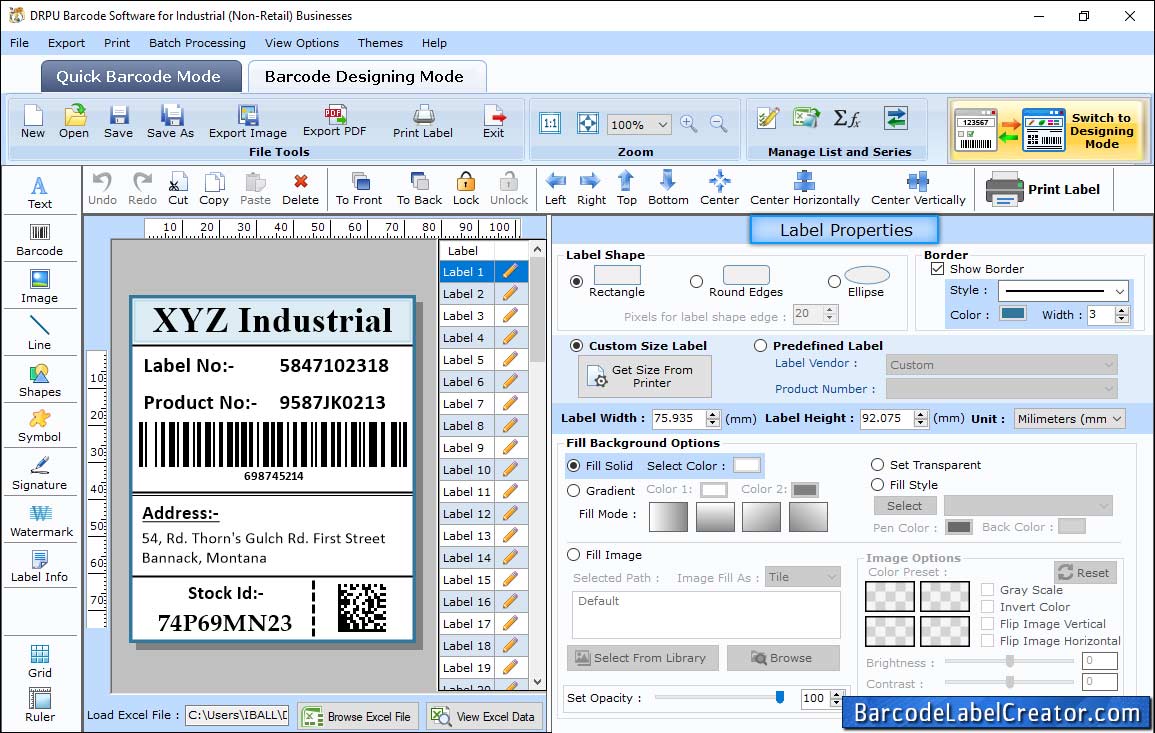The height and width of the screenshot is (733, 1155).
Task: Add a Watermark using sidebar tool
Action: click(41, 521)
